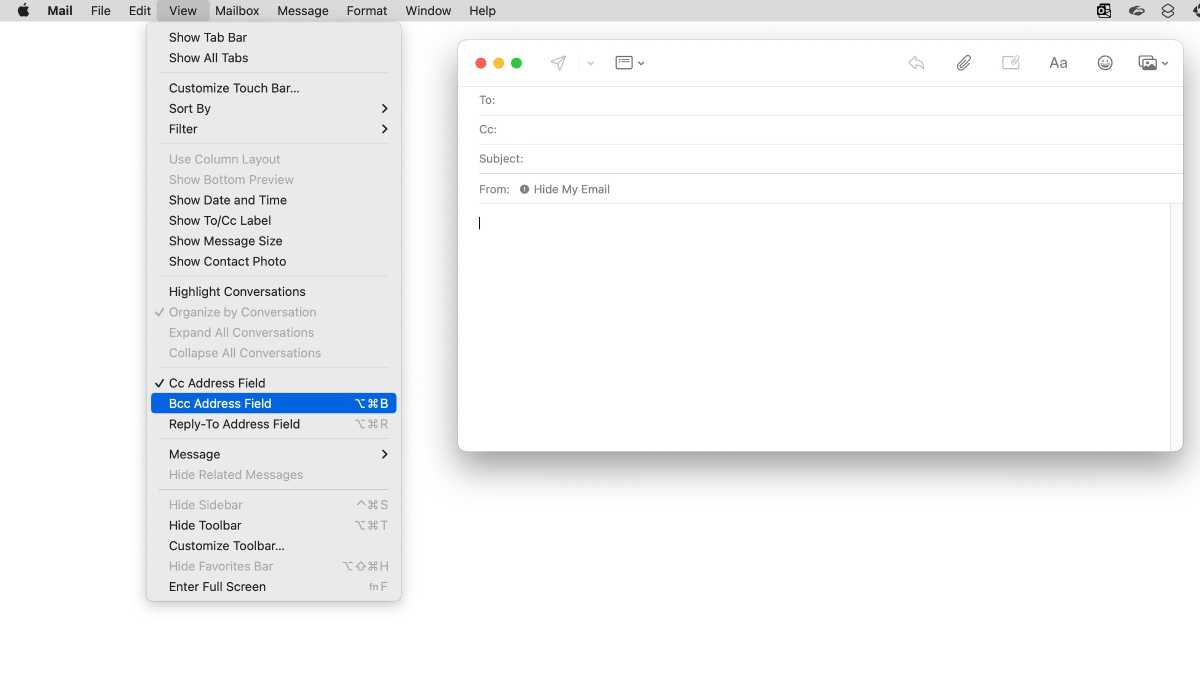Image resolution: width=1200 pixels, height=675 pixels.
Task: Choose Hide Toolbar
Action: (273, 525)
